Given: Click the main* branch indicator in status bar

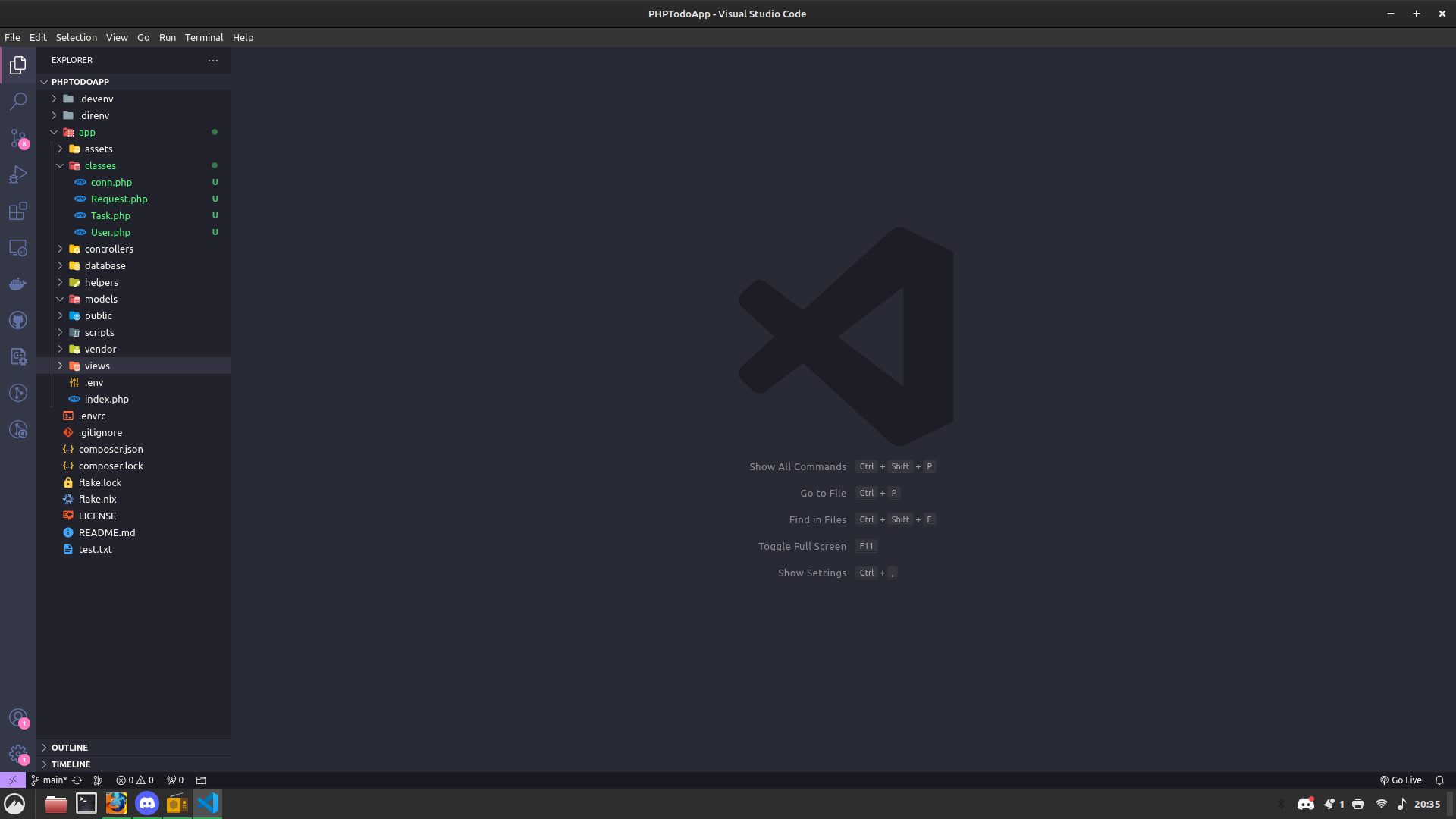Looking at the screenshot, I should click(x=49, y=780).
